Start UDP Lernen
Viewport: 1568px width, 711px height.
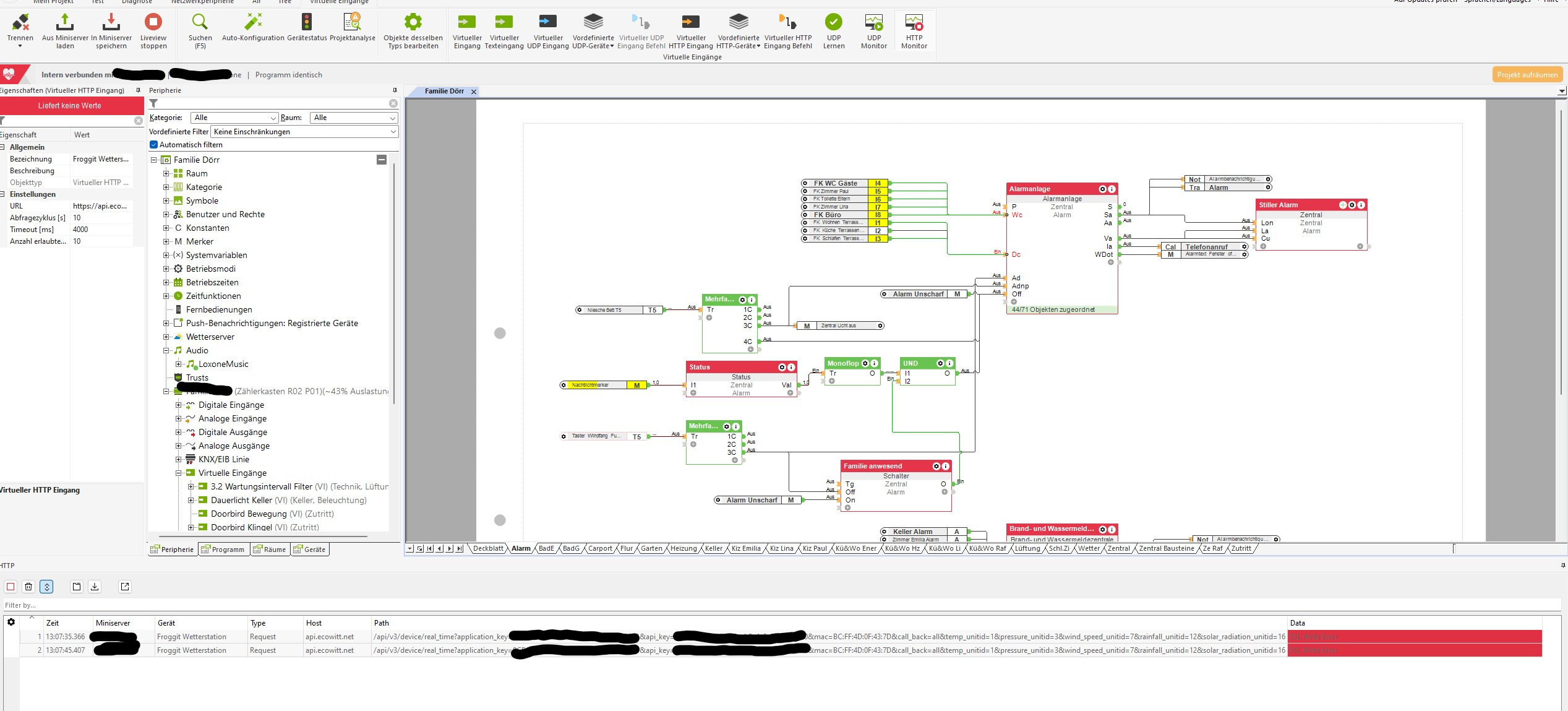click(x=834, y=30)
